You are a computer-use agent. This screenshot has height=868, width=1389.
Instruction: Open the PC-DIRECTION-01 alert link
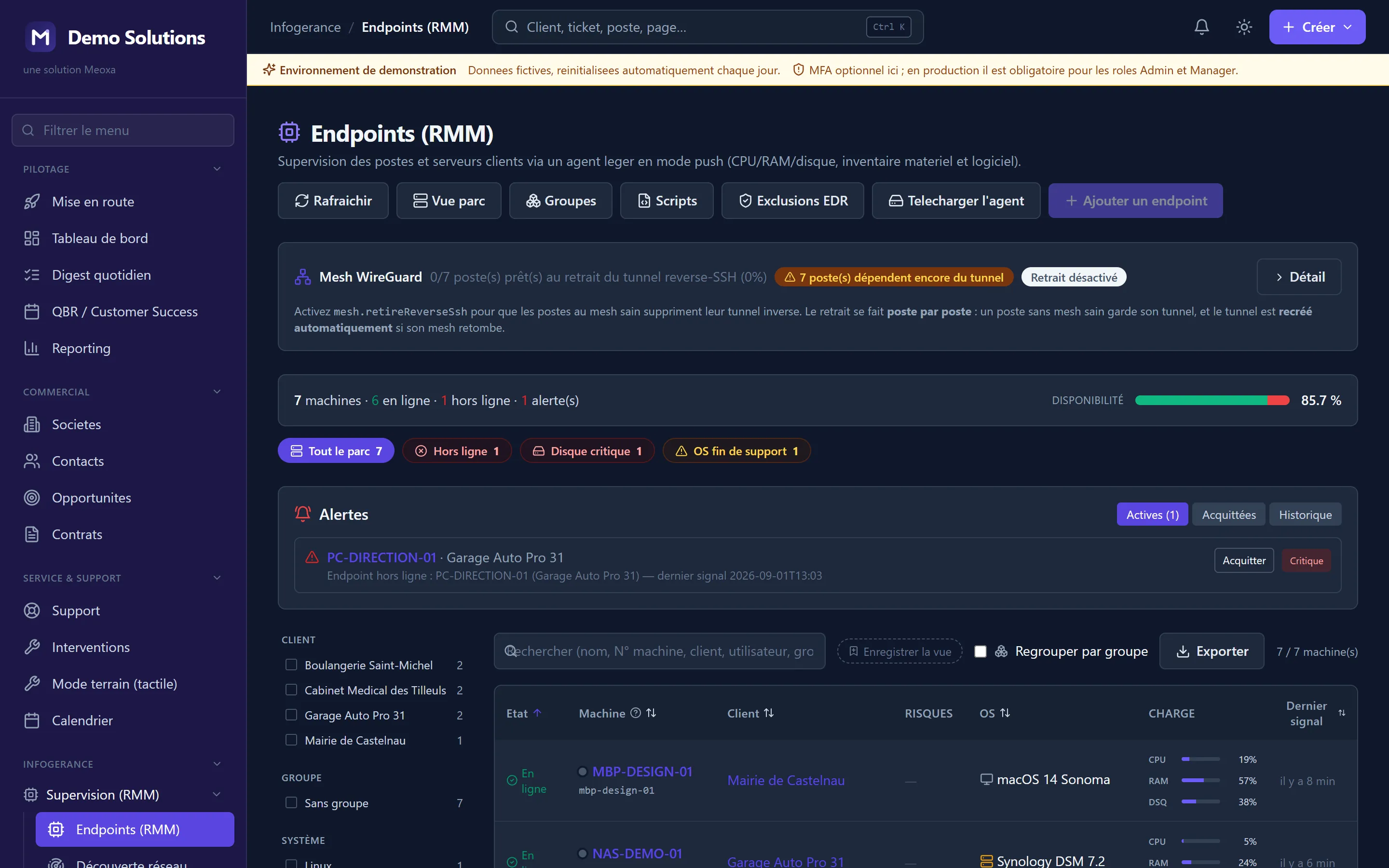pos(381,557)
